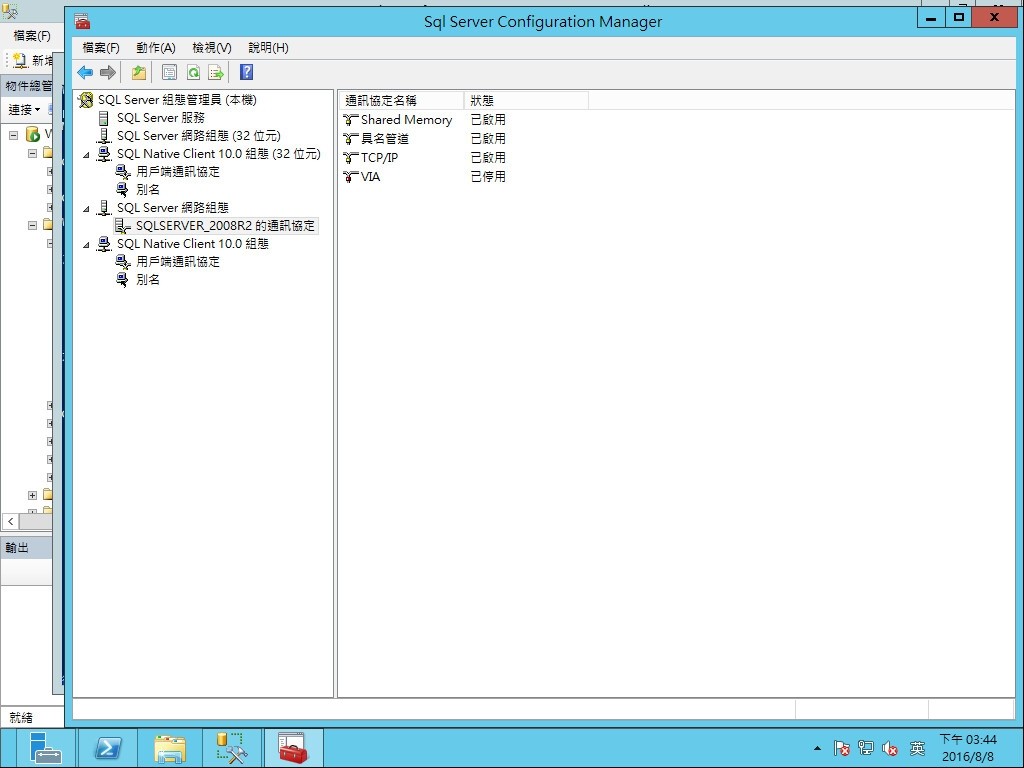
Task: Show hidden tray icons arrow
Action: click(x=817, y=748)
